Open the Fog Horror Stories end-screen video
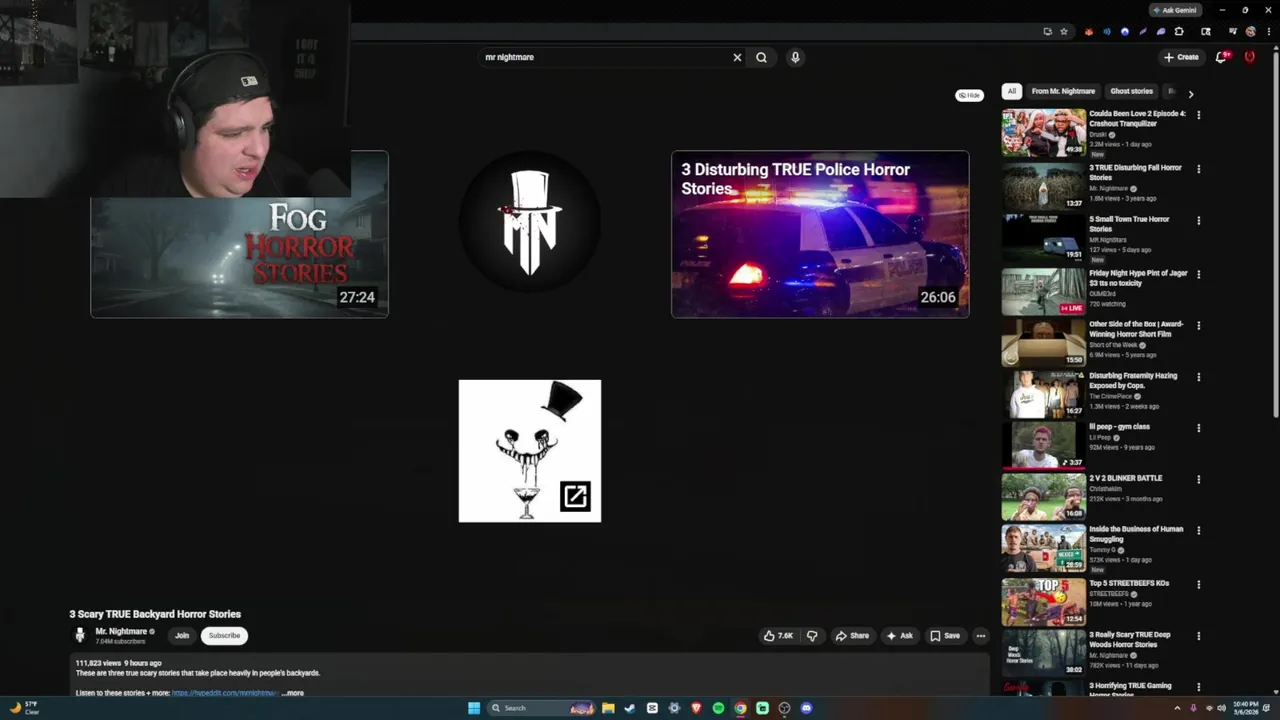The width and height of the screenshot is (1280, 720). 239,258
